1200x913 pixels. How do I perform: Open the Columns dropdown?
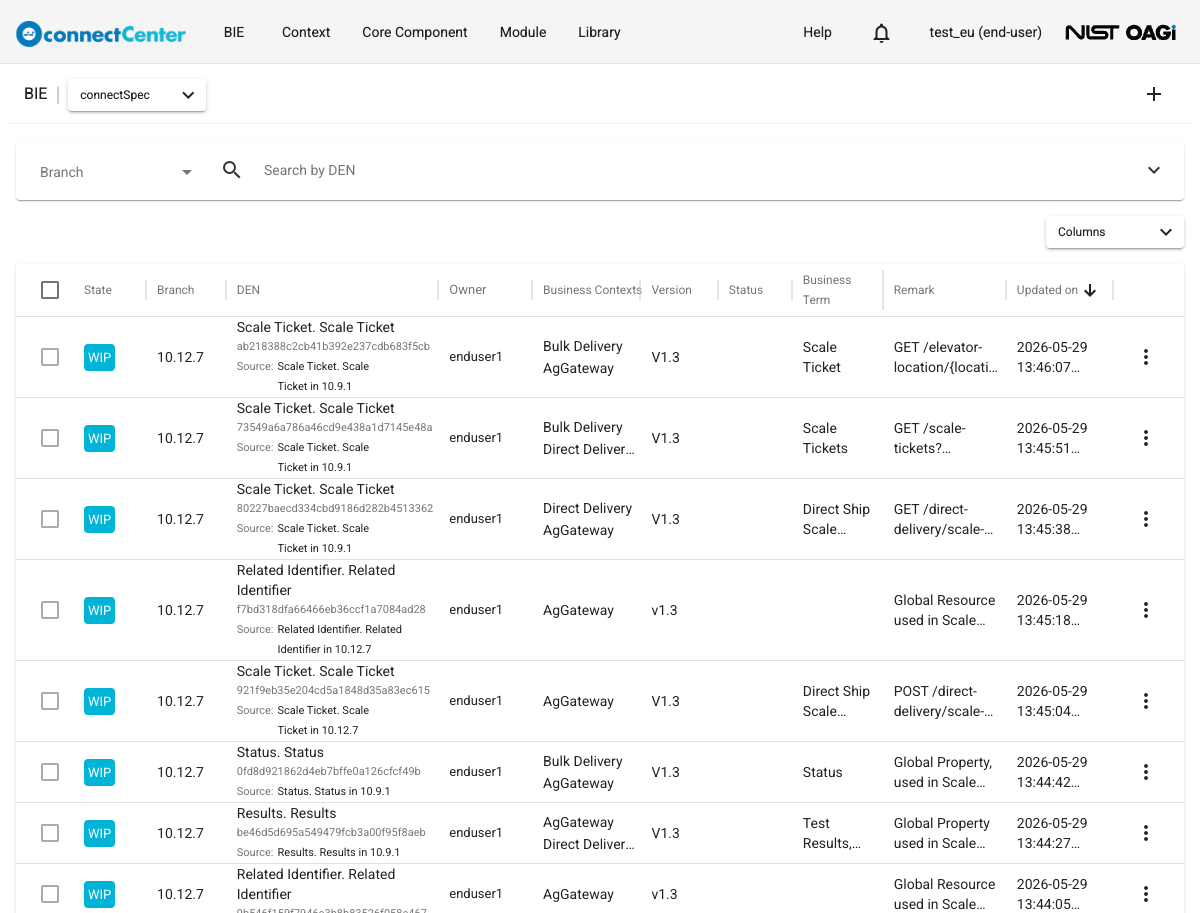coord(1115,232)
